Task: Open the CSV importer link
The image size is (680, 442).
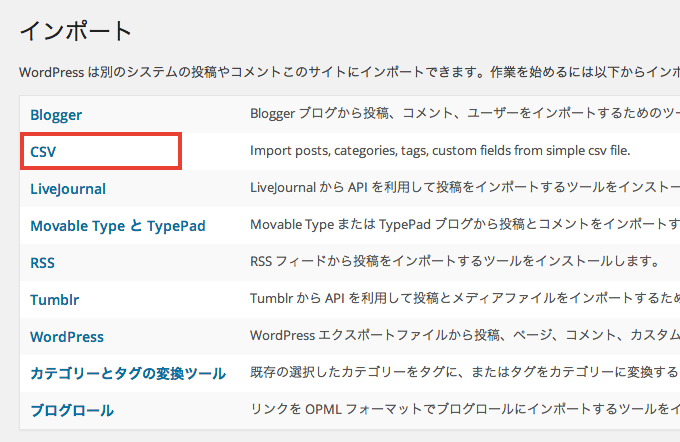Action: 43,152
